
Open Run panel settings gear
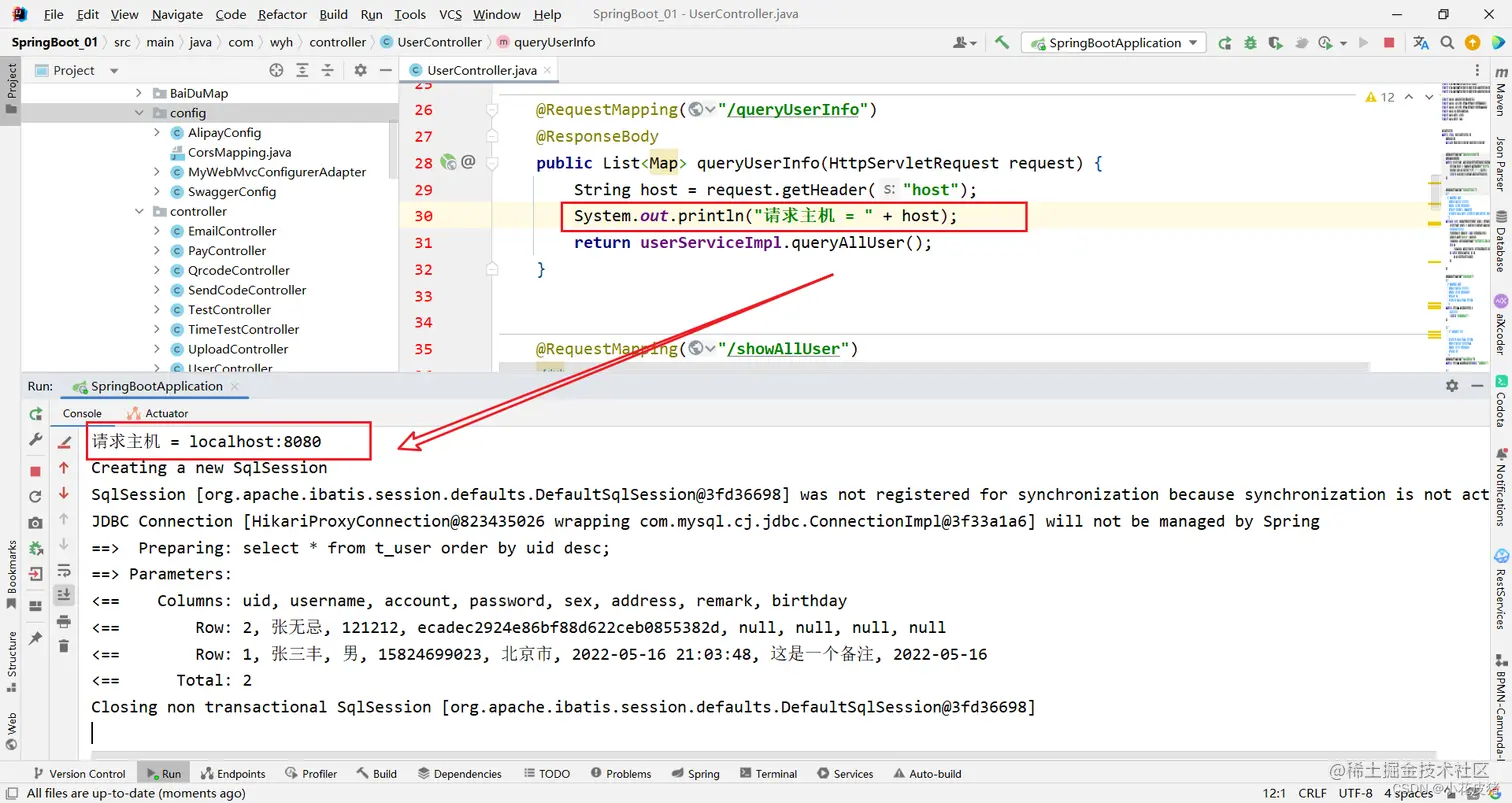[1452, 386]
